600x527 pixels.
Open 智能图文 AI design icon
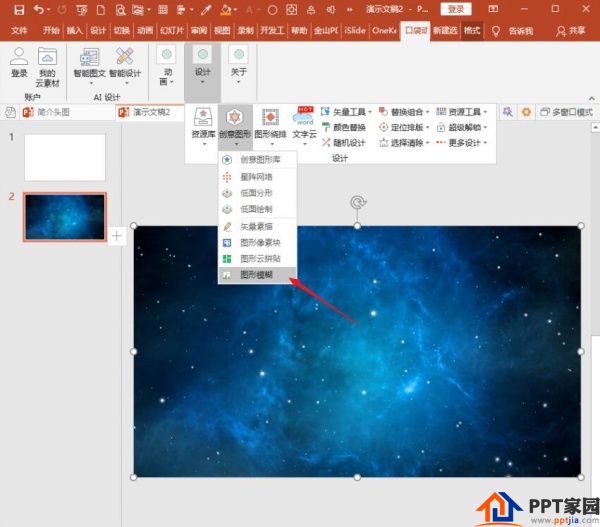point(90,67)
